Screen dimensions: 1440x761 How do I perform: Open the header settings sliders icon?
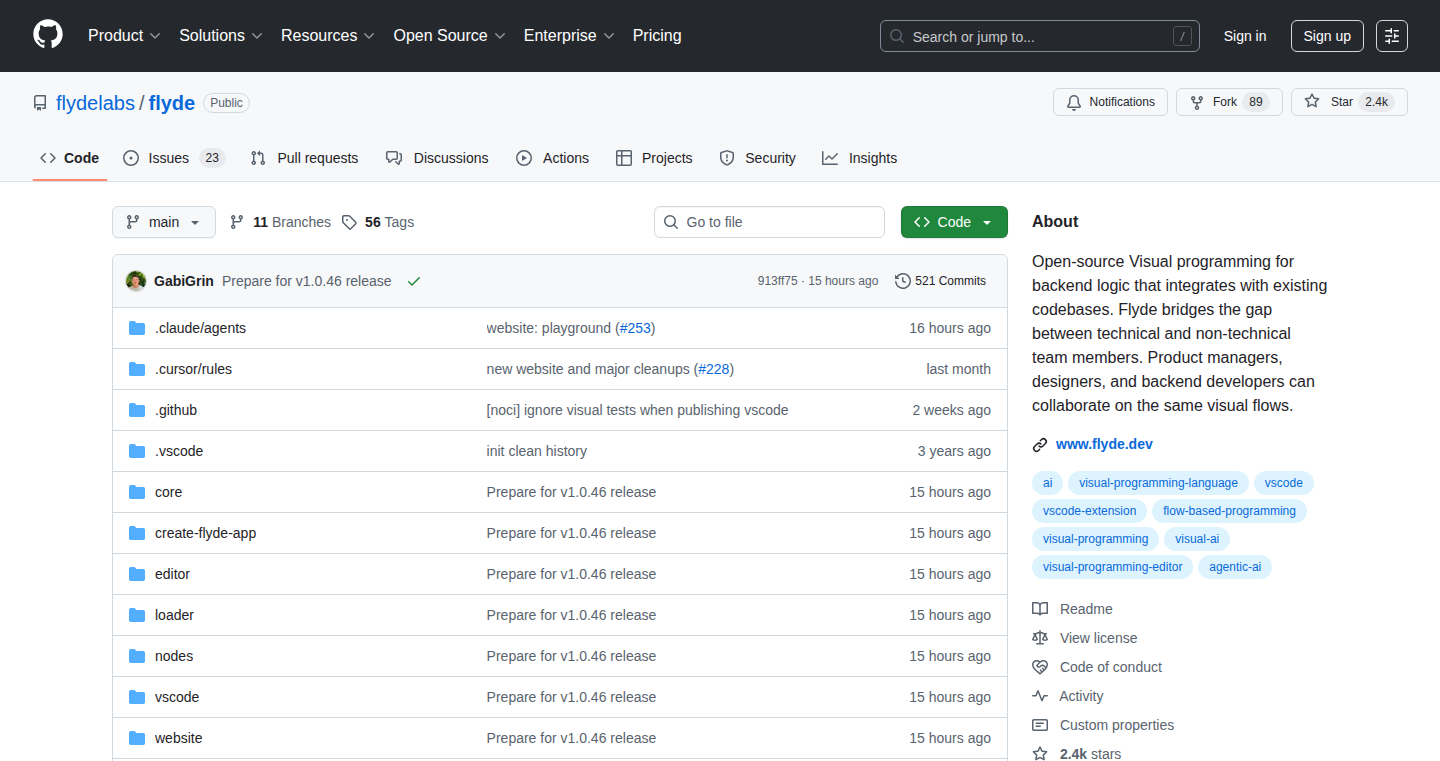pos(1392,36)
